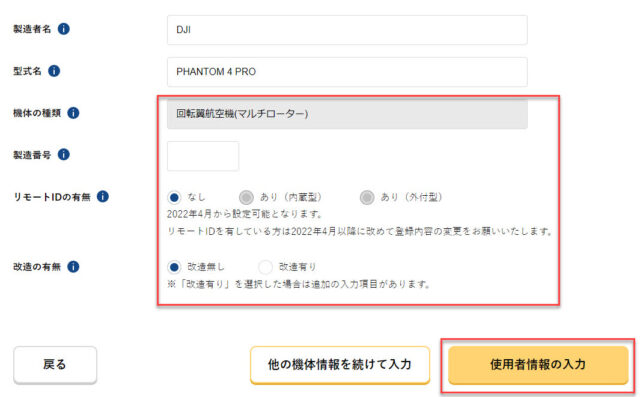Focus the 型式名 field PHANTOM 4 PRO
The image size is (640, 397).
pos(347,72)
